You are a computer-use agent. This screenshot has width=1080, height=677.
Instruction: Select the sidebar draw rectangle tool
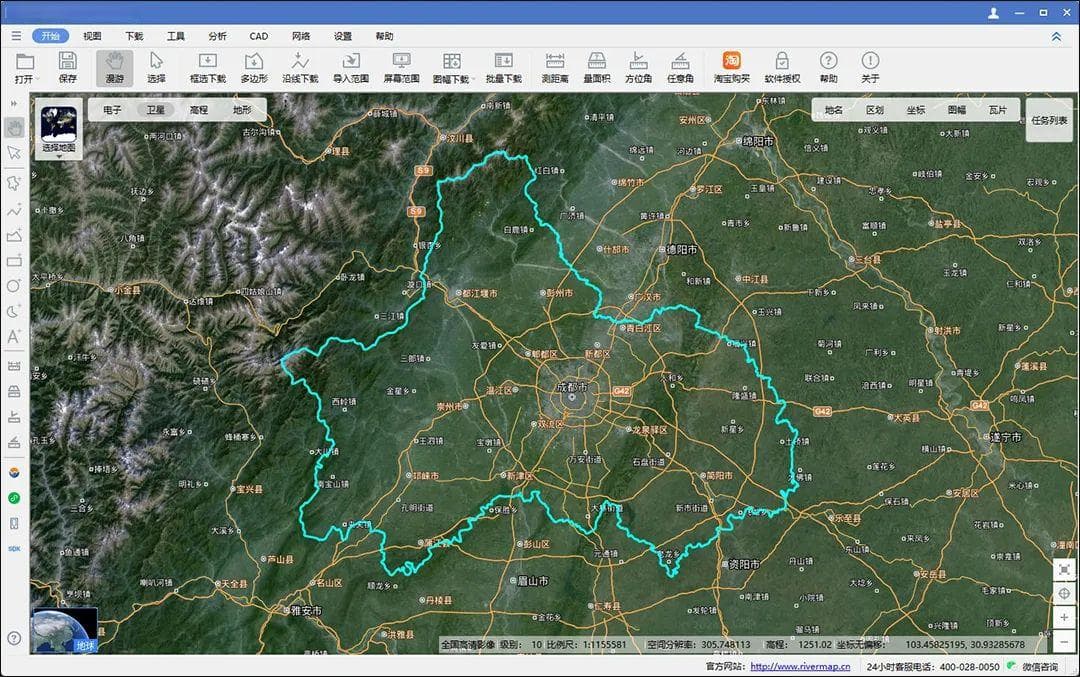pyautogui.click(x=14, y=261)
